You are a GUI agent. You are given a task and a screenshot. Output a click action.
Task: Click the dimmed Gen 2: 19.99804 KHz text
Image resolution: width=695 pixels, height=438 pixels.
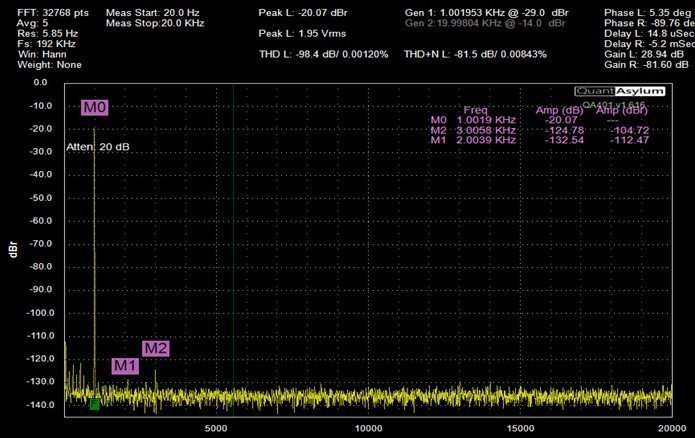point(485,23)
